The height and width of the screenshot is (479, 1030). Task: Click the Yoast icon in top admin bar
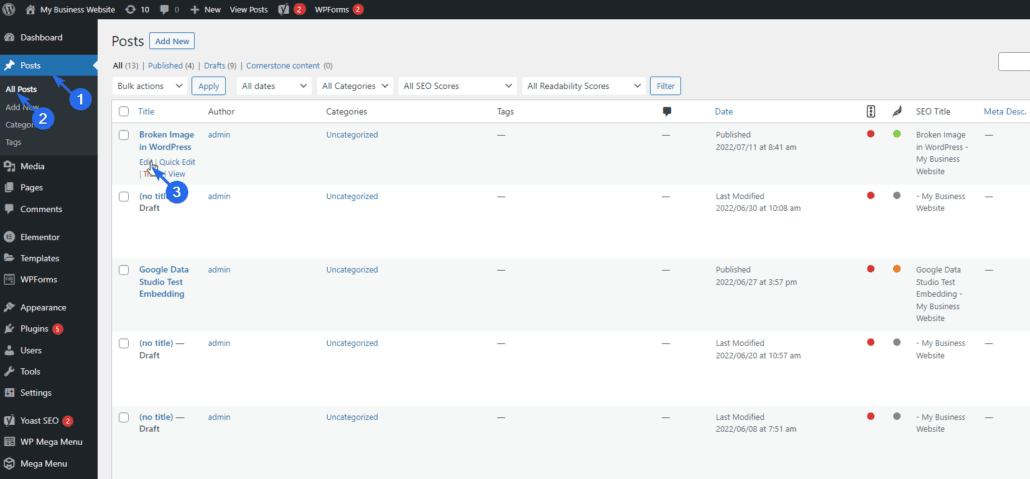coord(286,9)
